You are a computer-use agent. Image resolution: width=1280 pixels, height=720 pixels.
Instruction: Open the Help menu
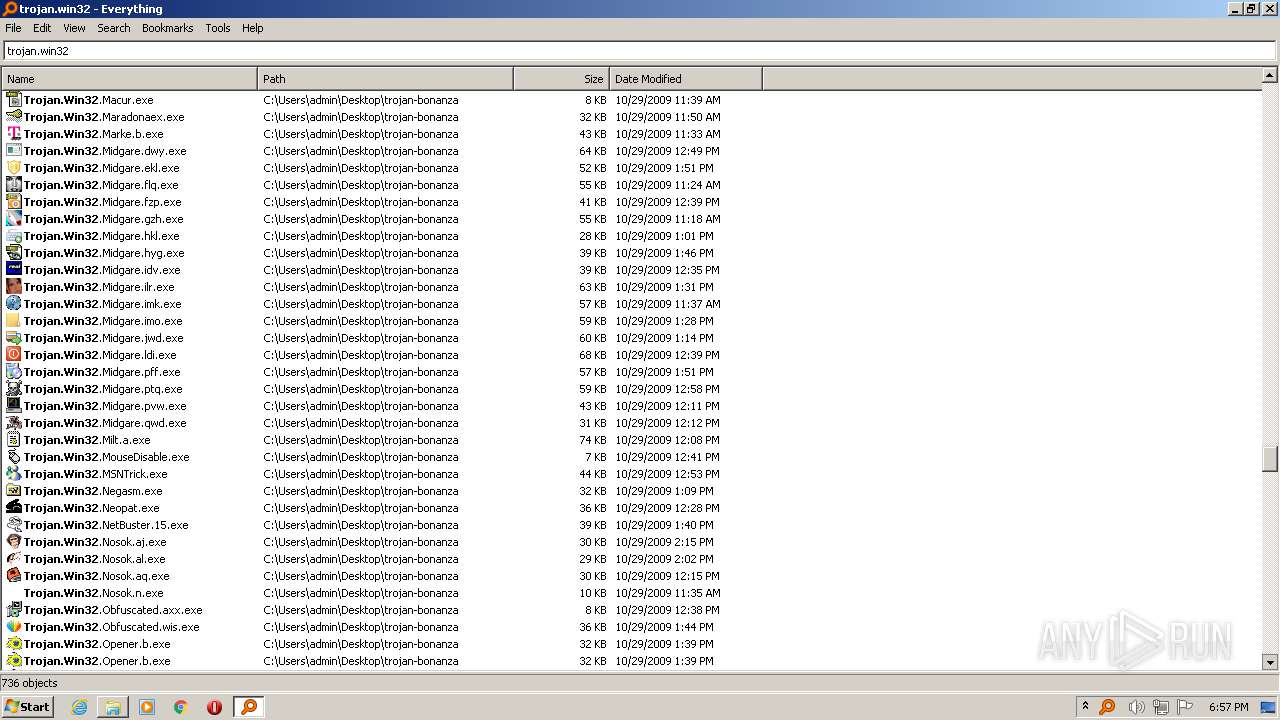click(x=253, y=28)
